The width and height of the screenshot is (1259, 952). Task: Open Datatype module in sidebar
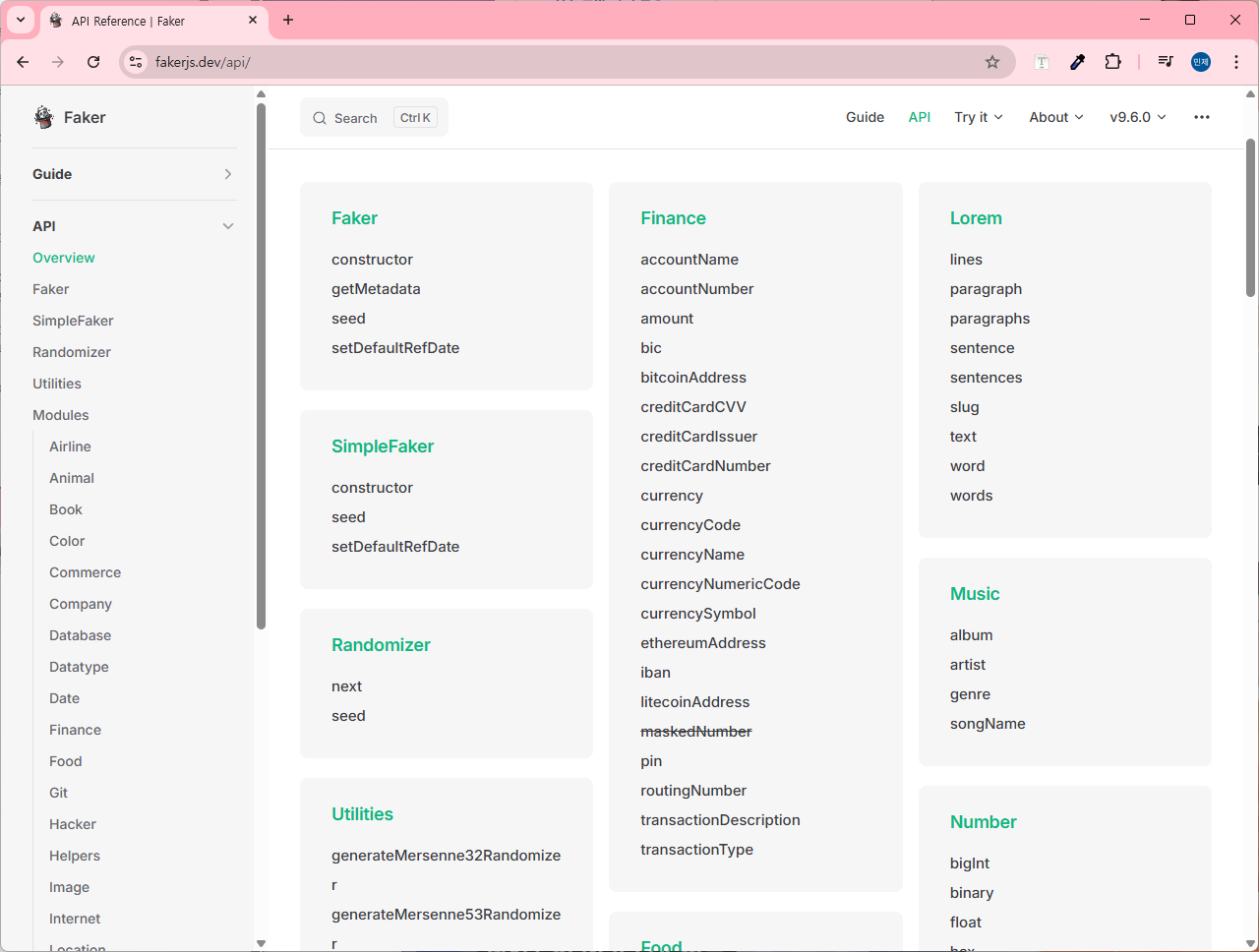pos(79,667)
